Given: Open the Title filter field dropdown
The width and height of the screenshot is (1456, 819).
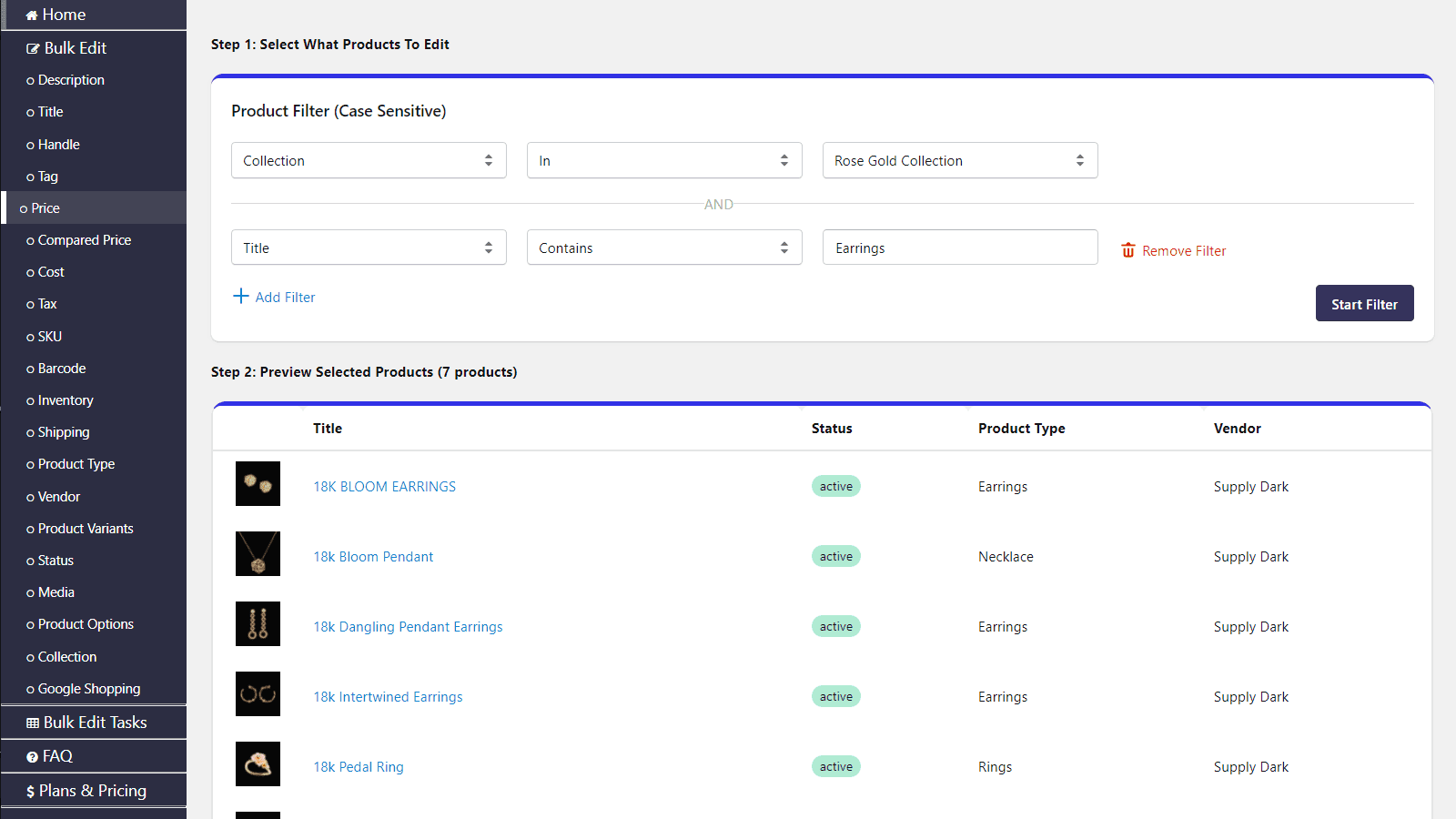Looking at the screenshot, I should click(x=369, y=248).
